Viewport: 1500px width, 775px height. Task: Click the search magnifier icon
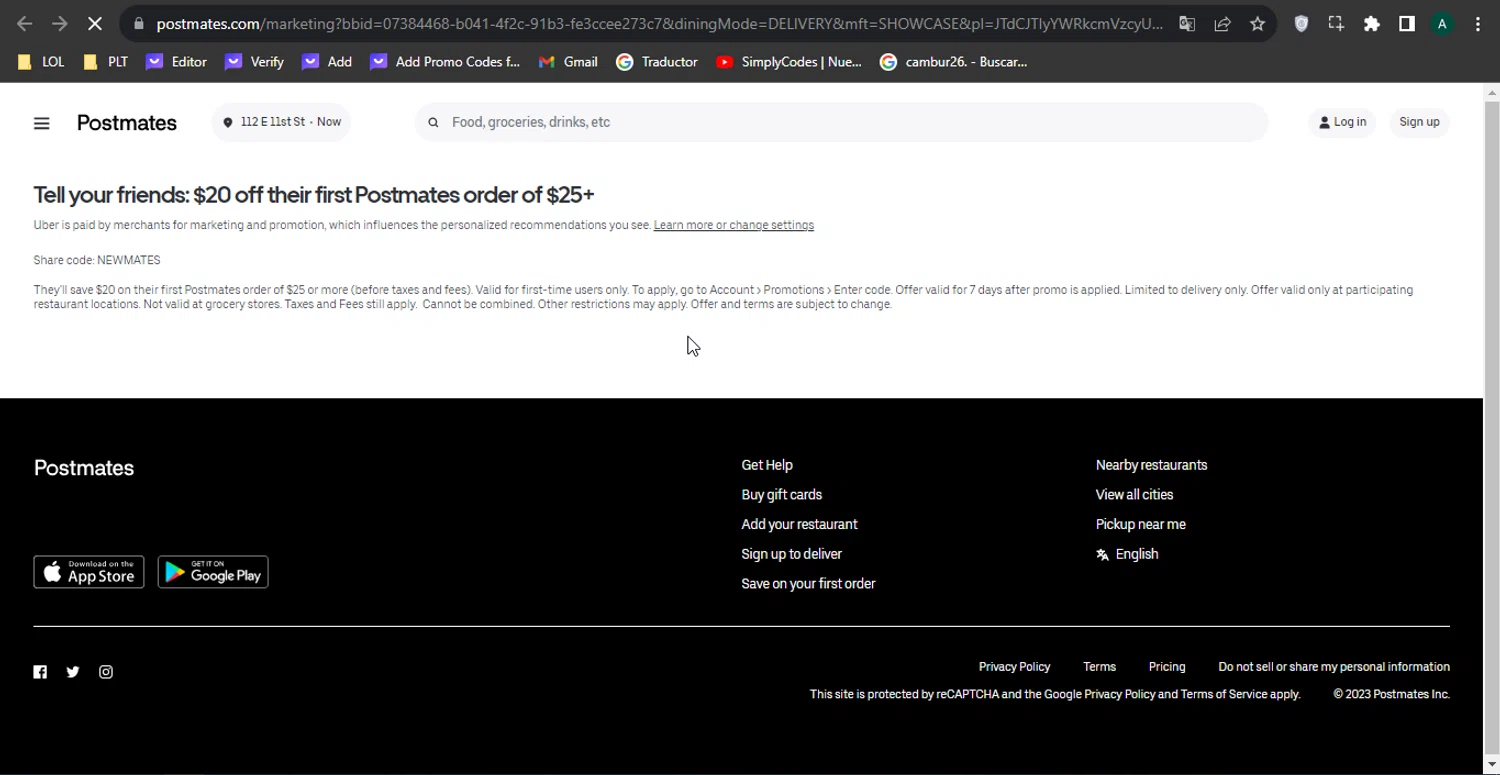point(433,122)
